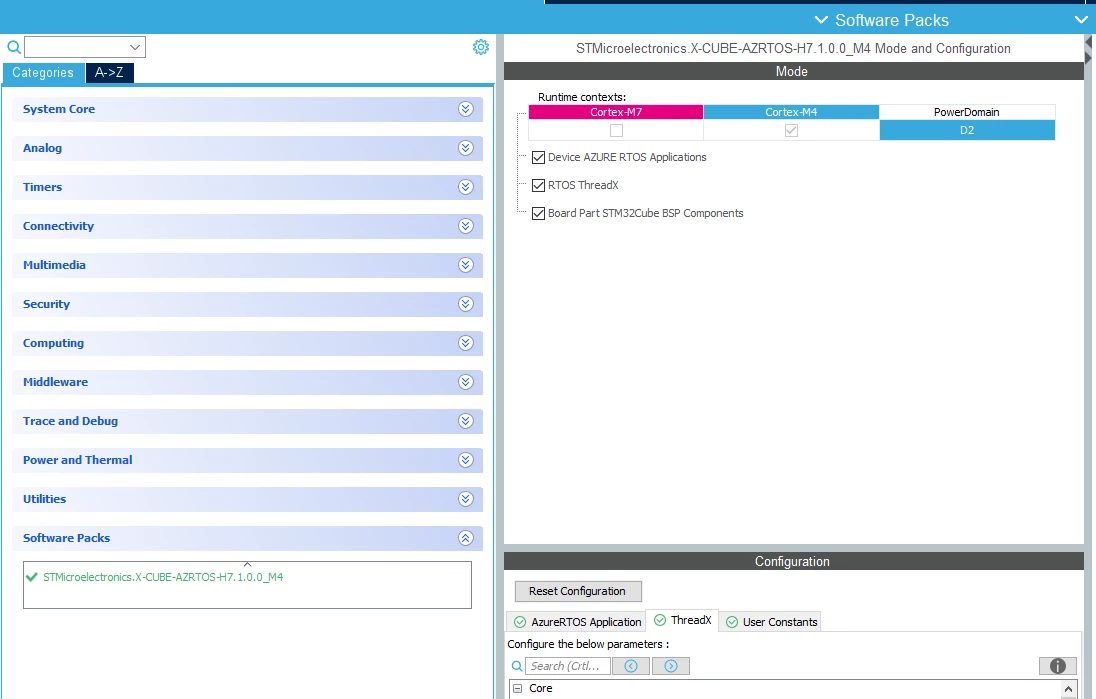Open the User Constants tab

(770, 622)
